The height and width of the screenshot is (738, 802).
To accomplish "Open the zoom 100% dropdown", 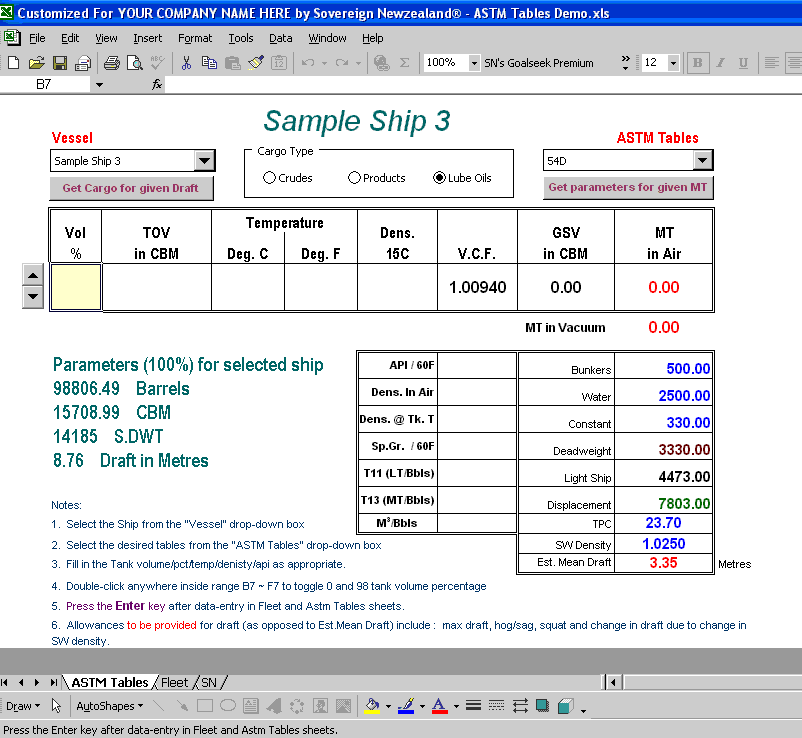I will (x=474, y=63).
